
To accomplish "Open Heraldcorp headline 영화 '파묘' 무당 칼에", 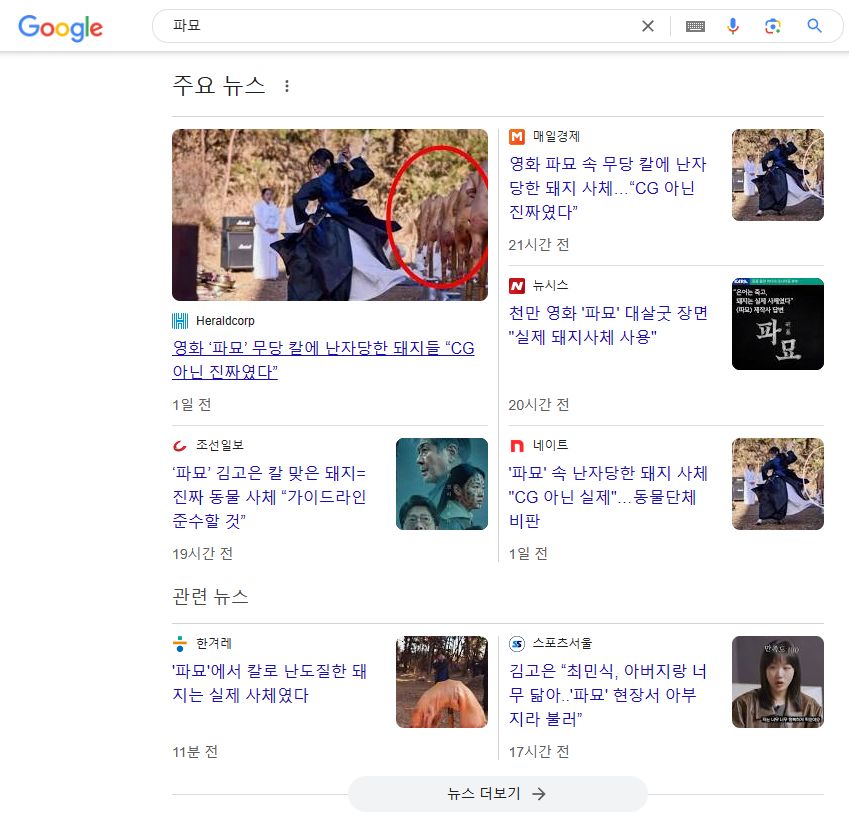I will 323,360.
